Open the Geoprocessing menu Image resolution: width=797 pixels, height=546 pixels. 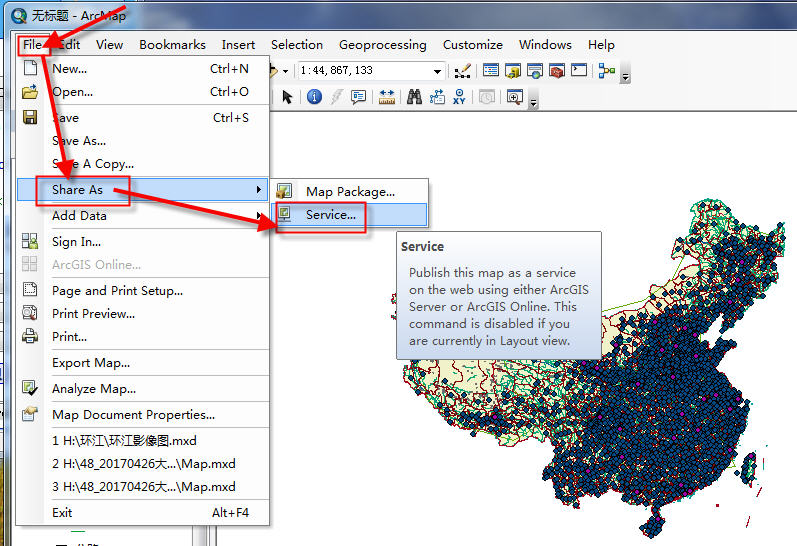383,45
